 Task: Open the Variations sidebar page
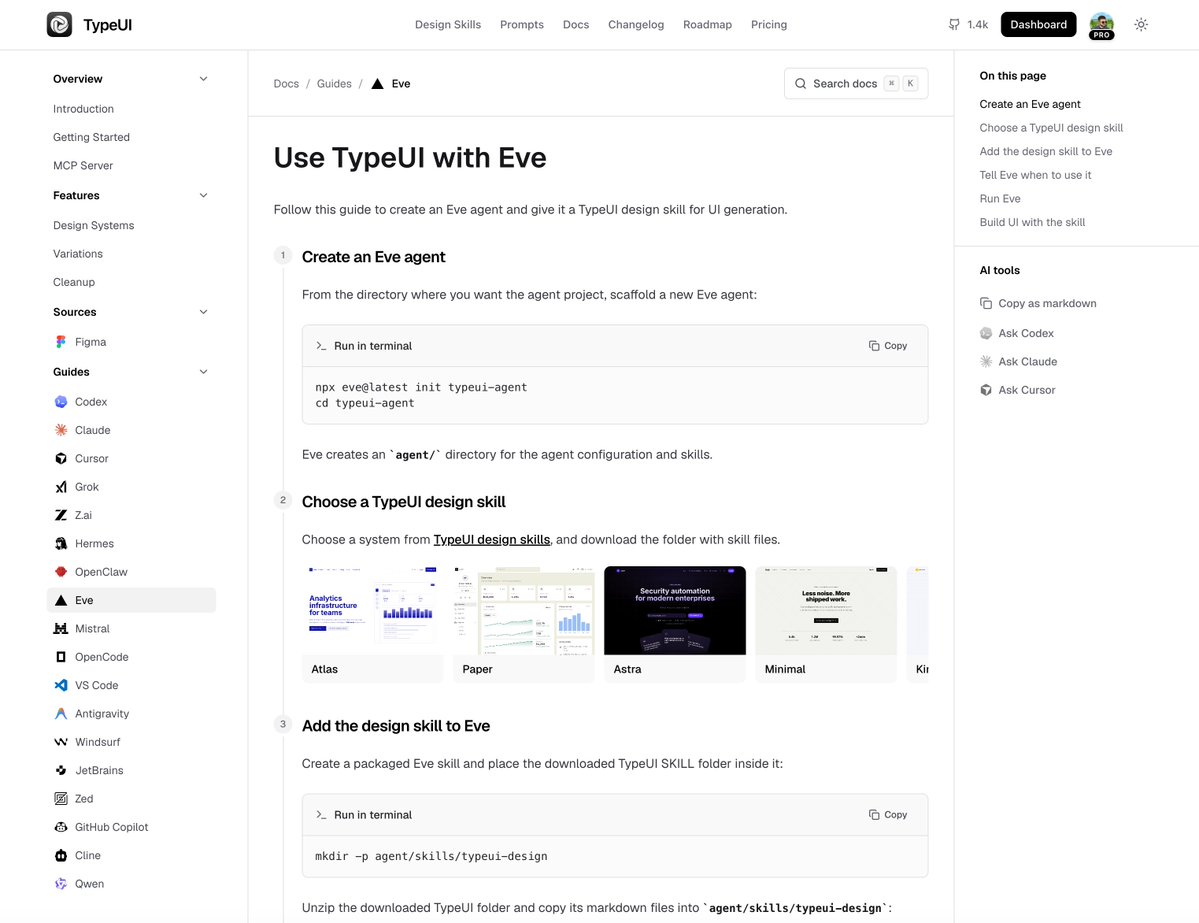(x=77, y=253)
